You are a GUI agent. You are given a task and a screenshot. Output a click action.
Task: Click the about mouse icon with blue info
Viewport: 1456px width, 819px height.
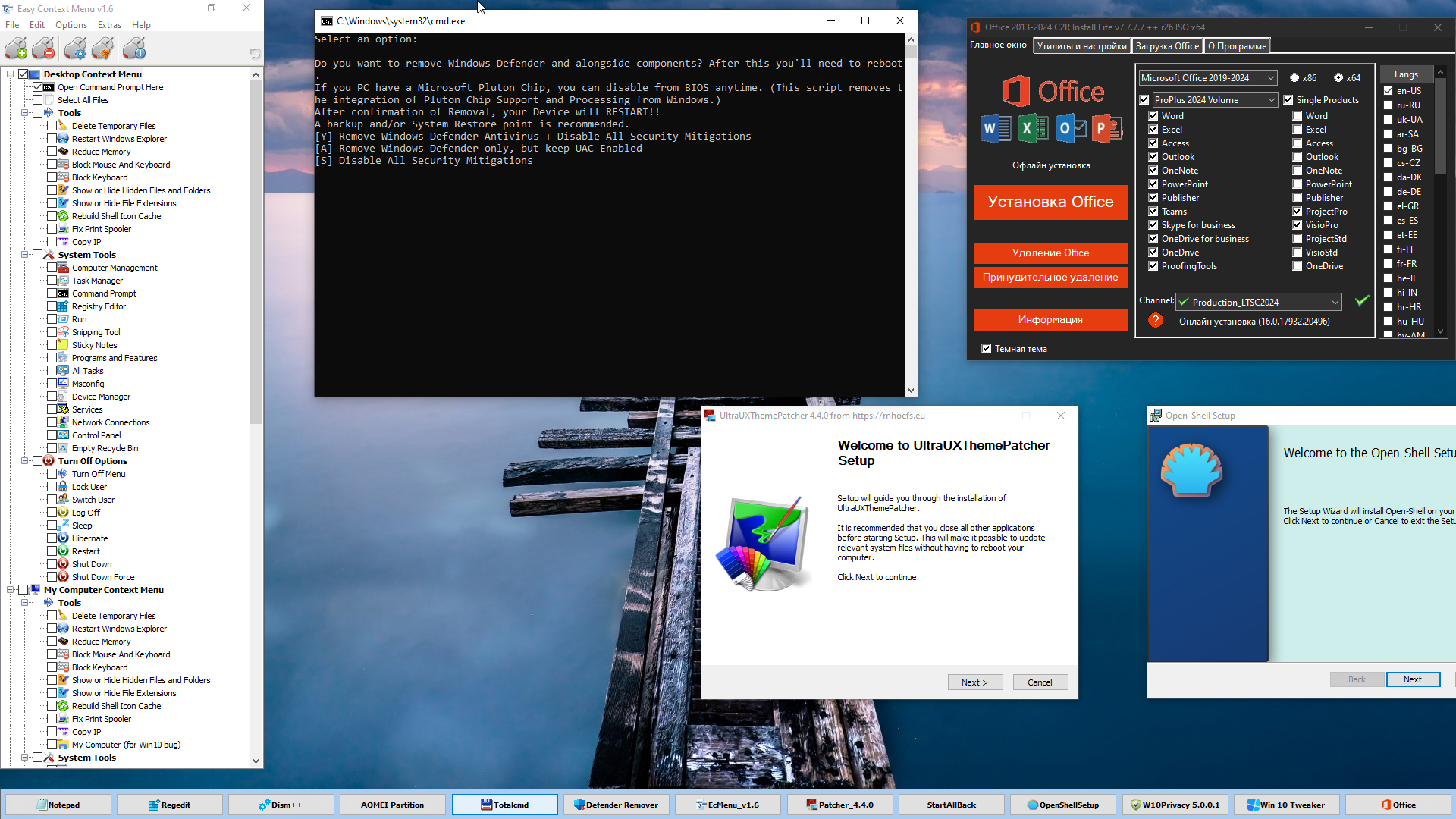coord(134,49)
